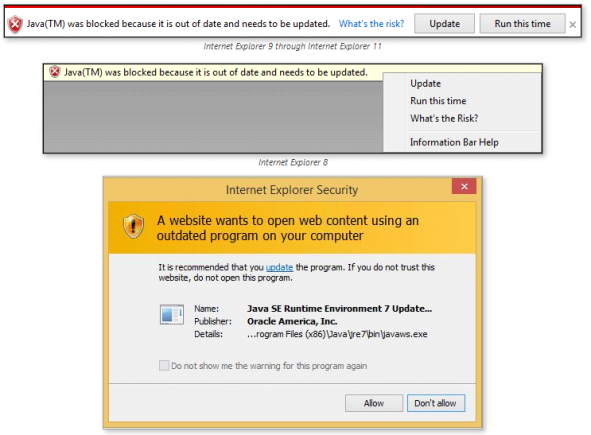This screenshot has width=591, height=435.
Task: Click the yellow warning shield icon in the security dialog
Action: 133,227
